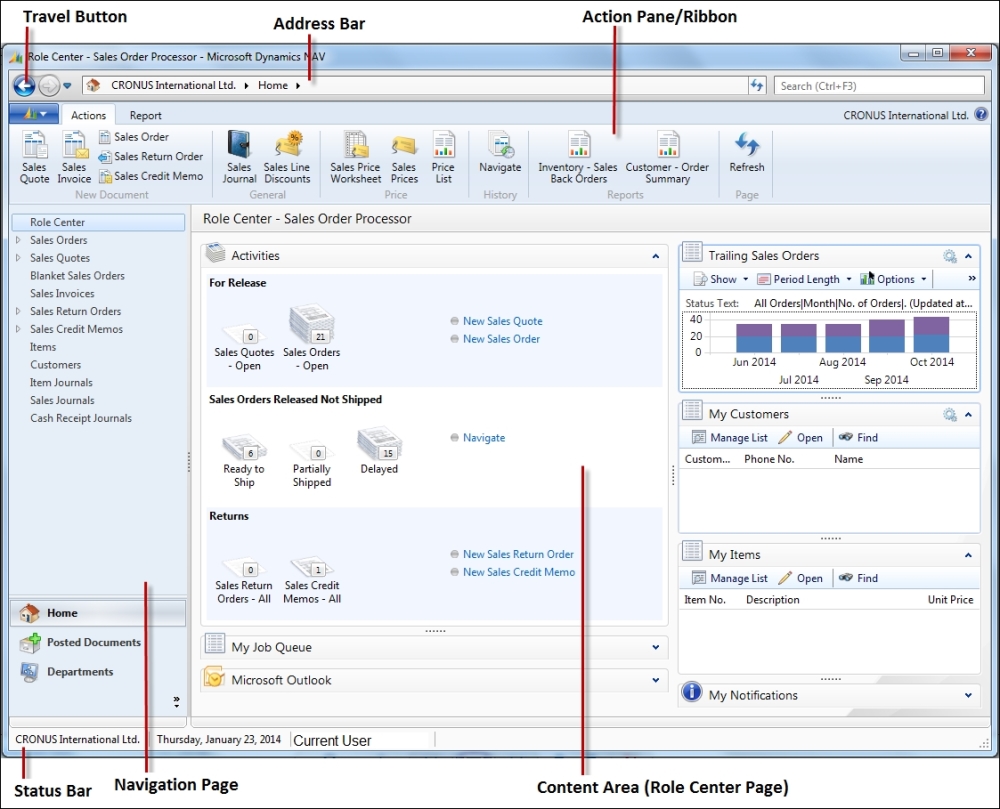Open Sales Credit Memos - All cue
Viewport: 1000px width, 809px height.
click(312, 580)
